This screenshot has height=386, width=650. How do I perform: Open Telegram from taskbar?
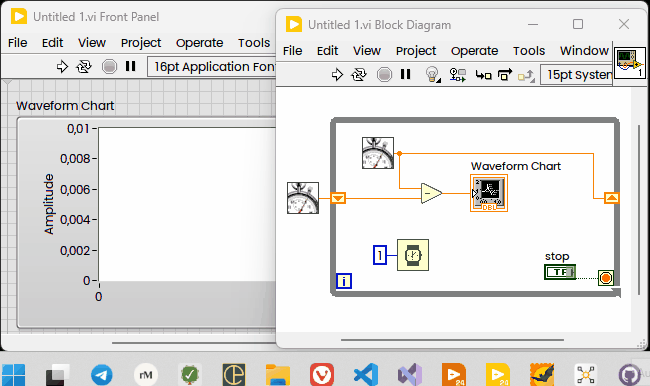(x=102, y=374)
